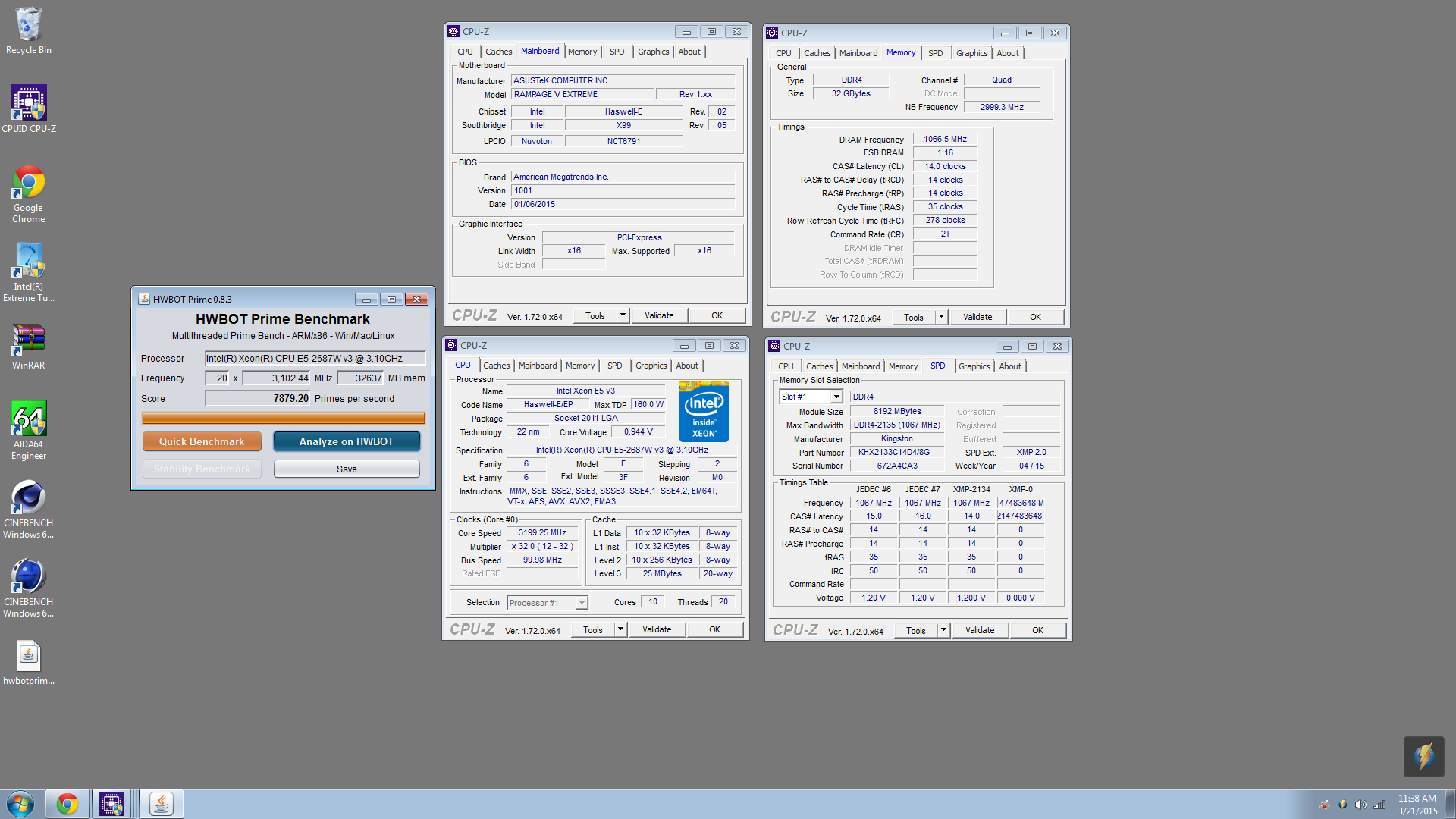Screen dimensions: 1456x819
Task: Select the CPU tab in the Memory window
Action: [783, 53]
